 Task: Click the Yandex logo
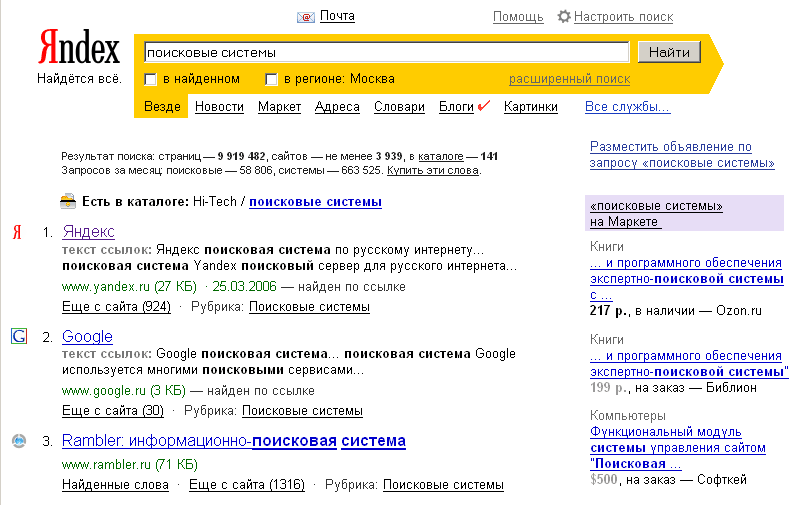[x=79, y=47]
